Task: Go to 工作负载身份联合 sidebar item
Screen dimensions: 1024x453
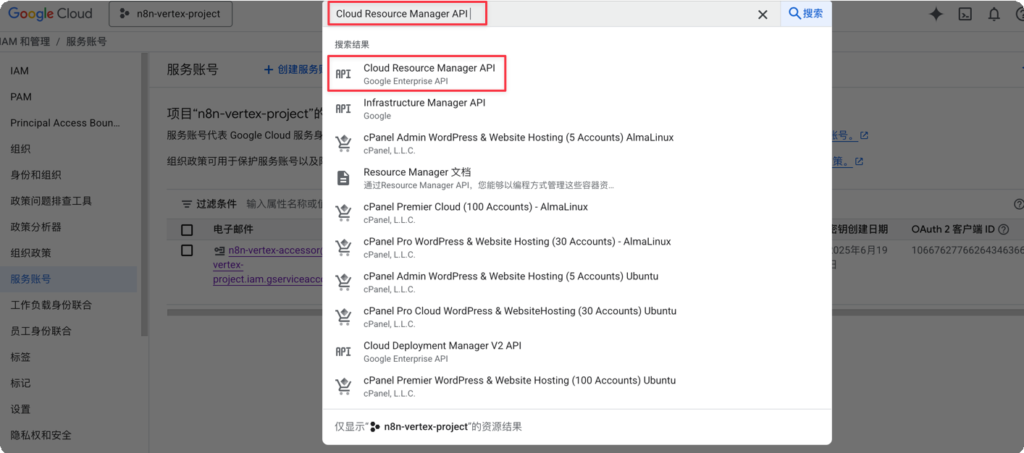Action: pyautogui.click(x=50, y=305)
